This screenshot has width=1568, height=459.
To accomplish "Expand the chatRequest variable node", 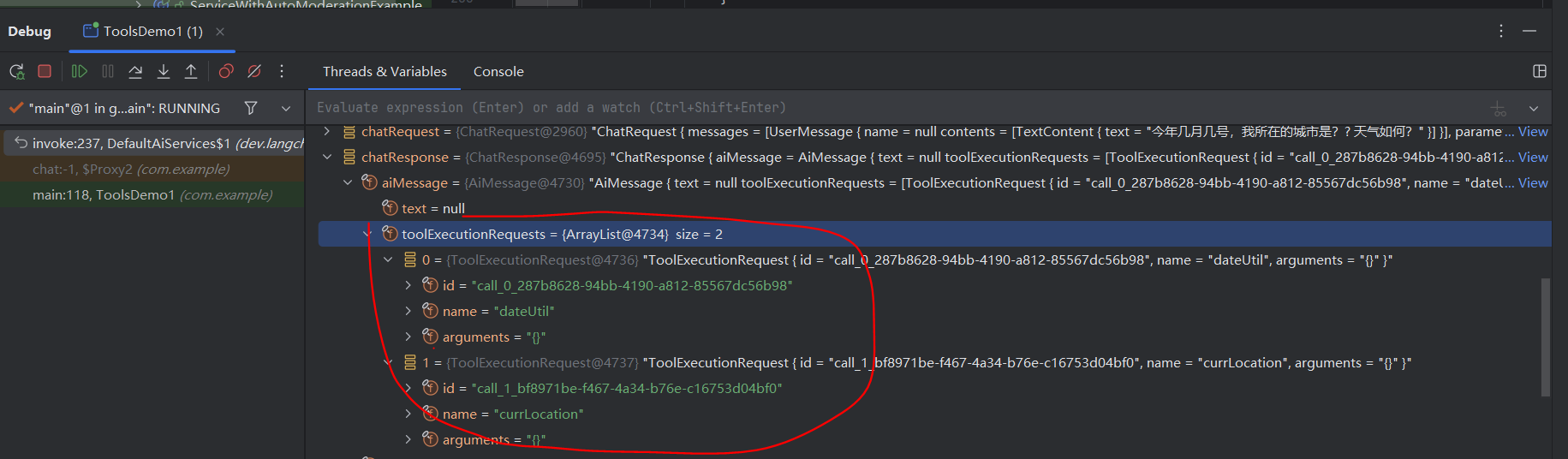I will [x=326, y=131].
